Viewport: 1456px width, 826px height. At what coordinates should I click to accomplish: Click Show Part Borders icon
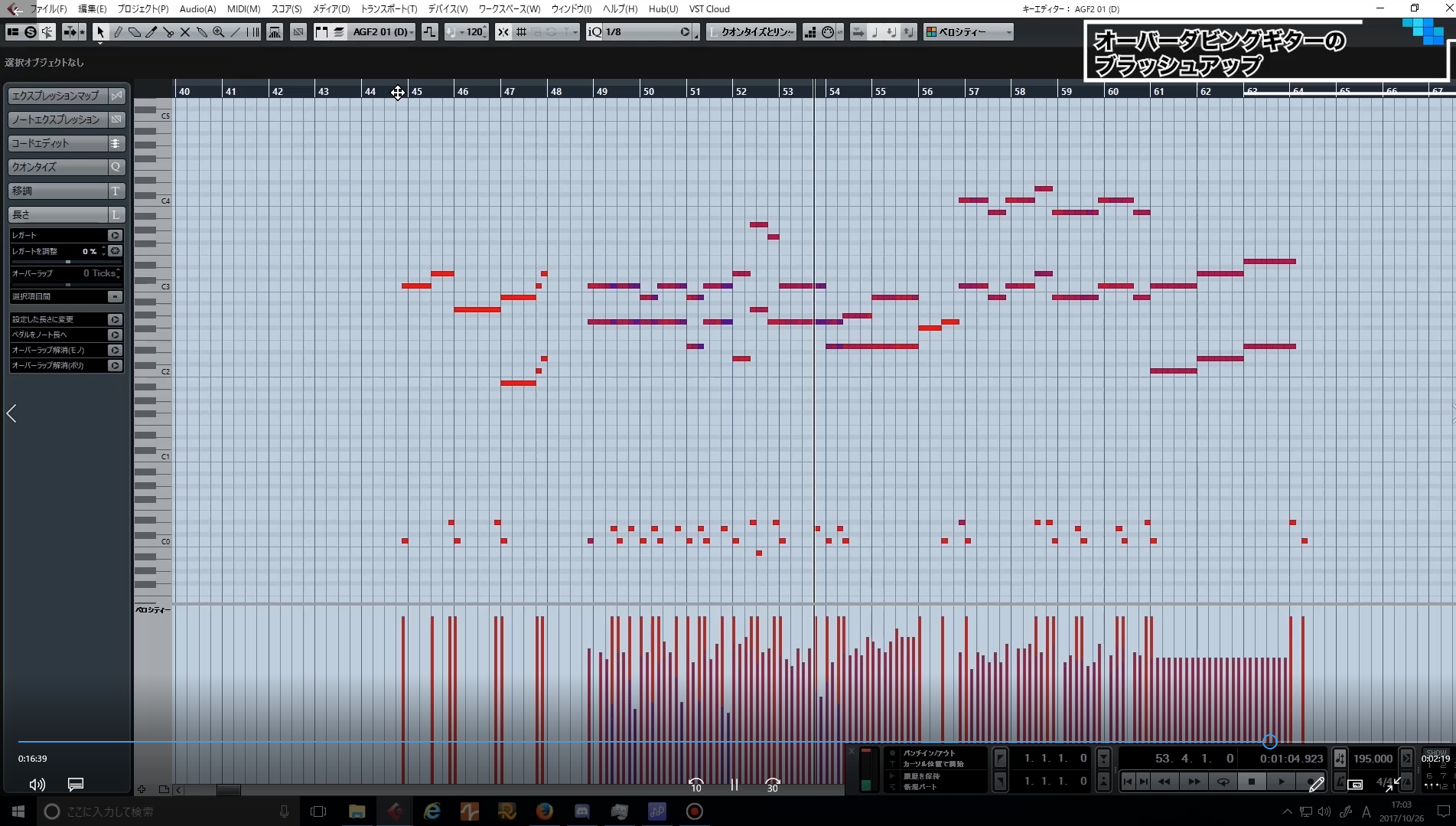[321, 31]
